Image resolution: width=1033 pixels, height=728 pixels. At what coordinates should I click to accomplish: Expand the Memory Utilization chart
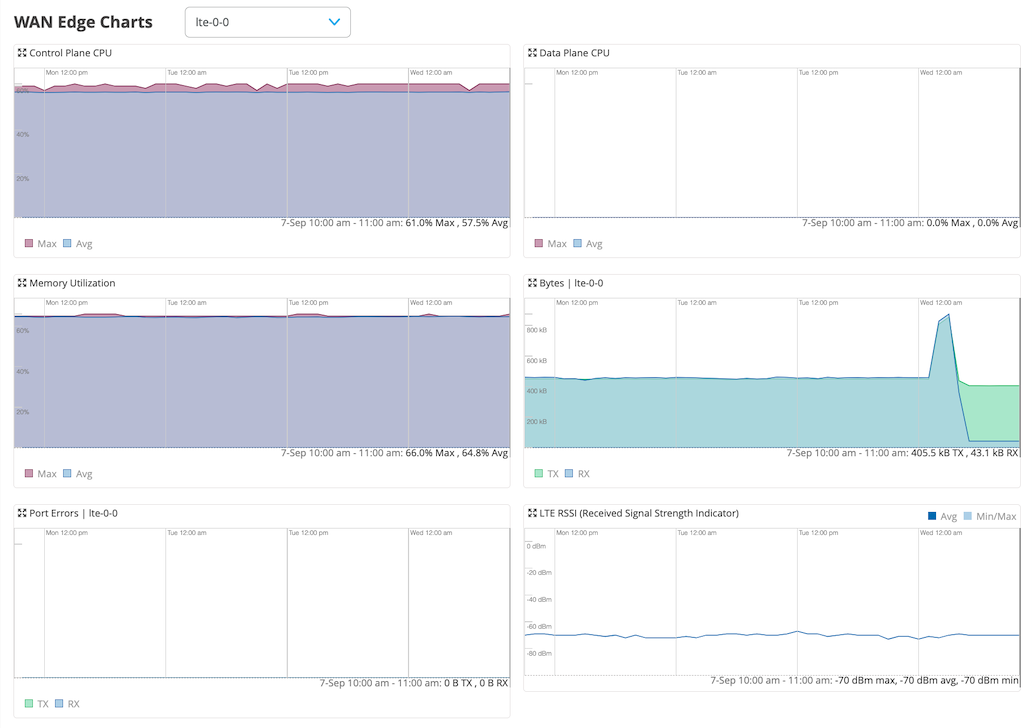(x=22, y=283)
